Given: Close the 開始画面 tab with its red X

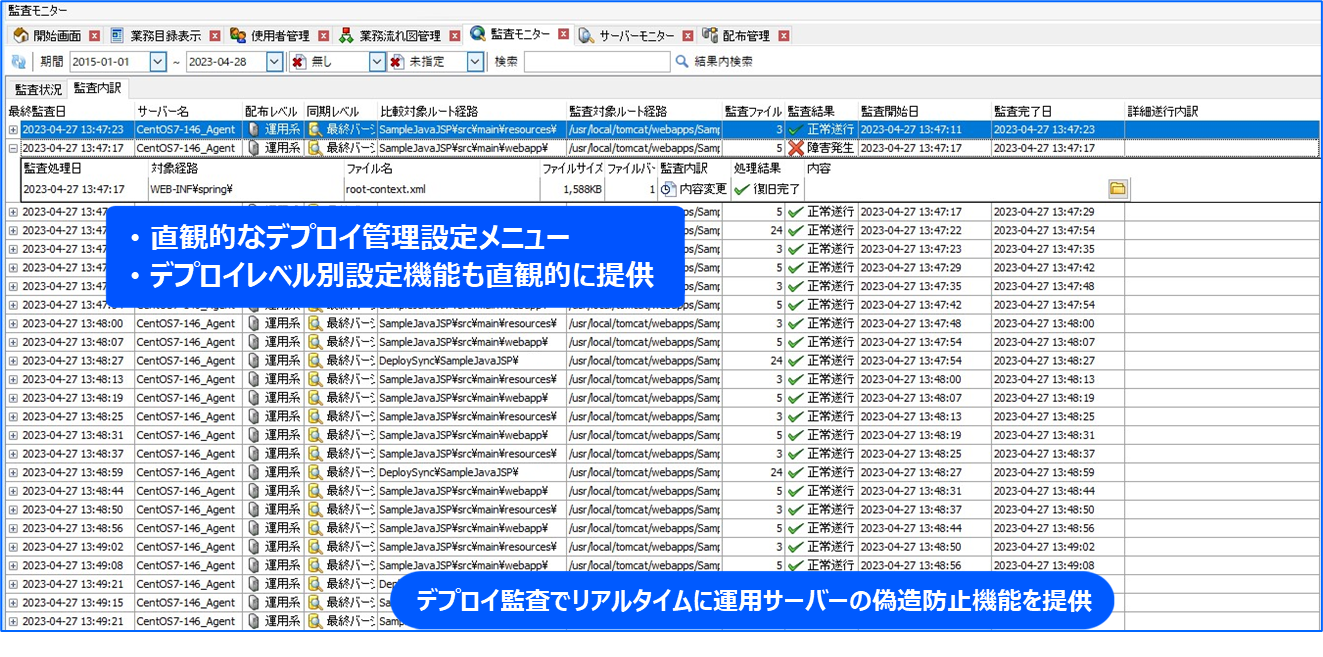Looking at the screenshot, I should (x=94, y=35).
